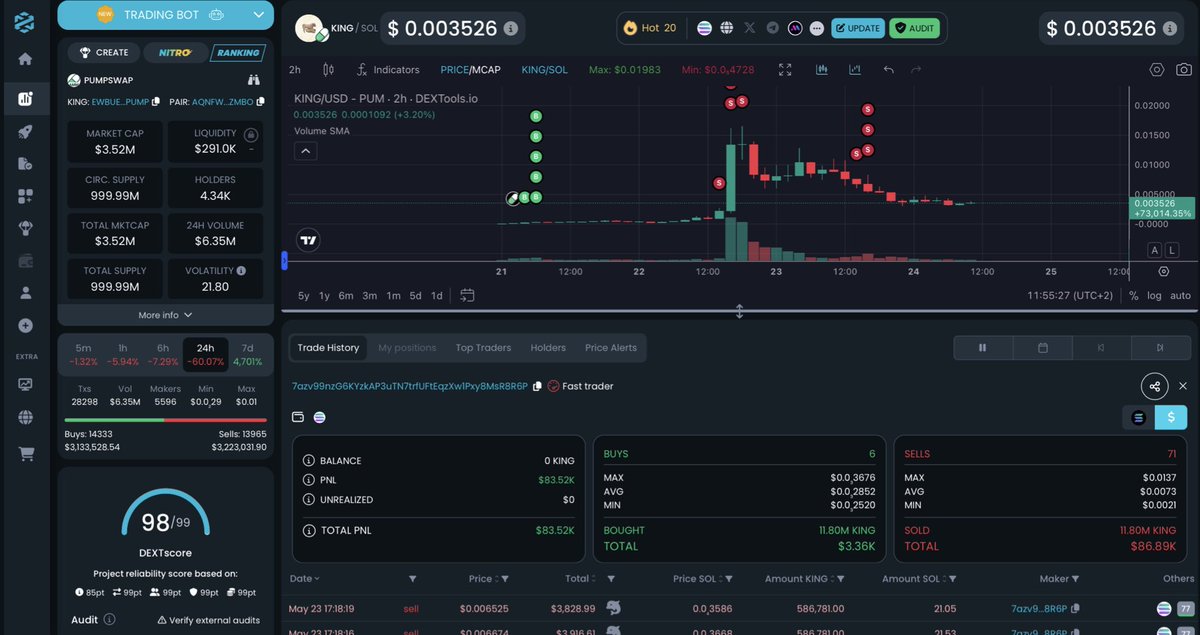Expand the TRADING BOT dropdown chevron
The image size is (1200, 635).
[259, 15]
